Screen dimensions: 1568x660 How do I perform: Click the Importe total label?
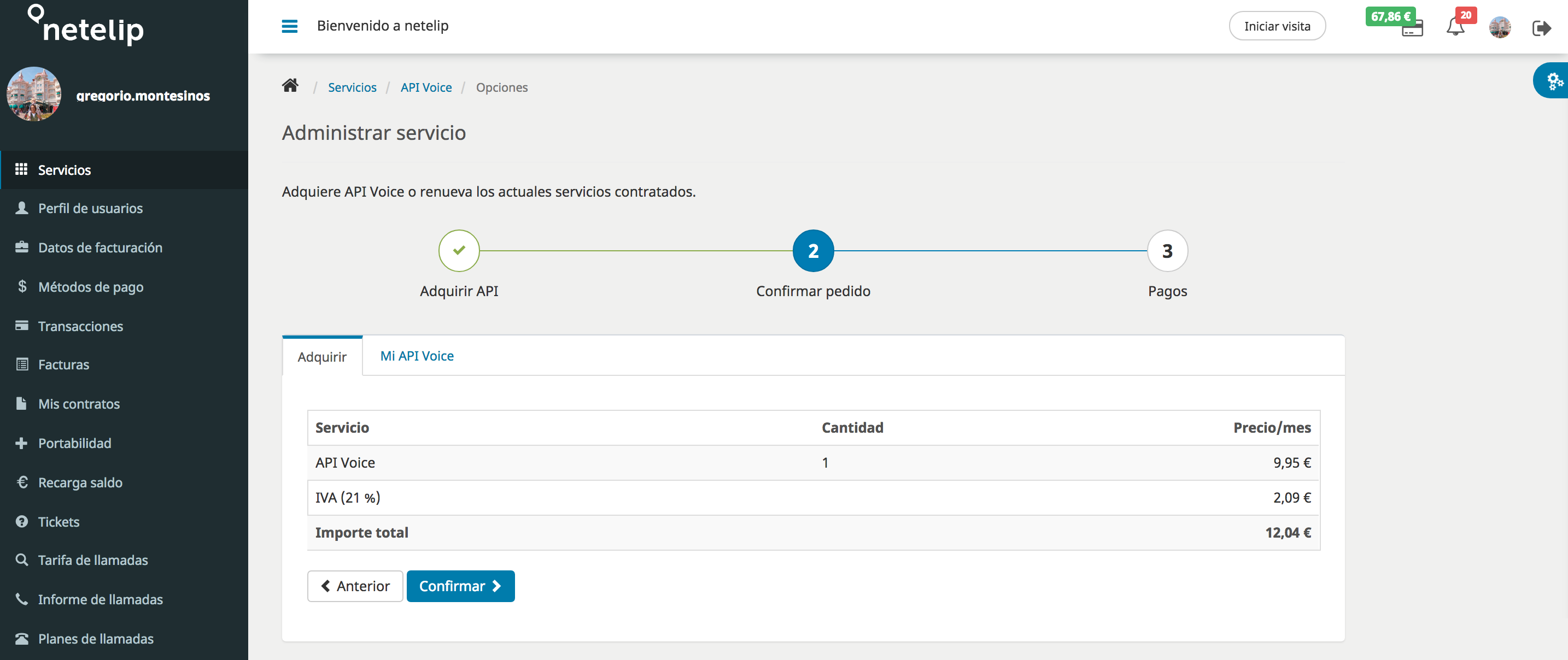(361, 532)
